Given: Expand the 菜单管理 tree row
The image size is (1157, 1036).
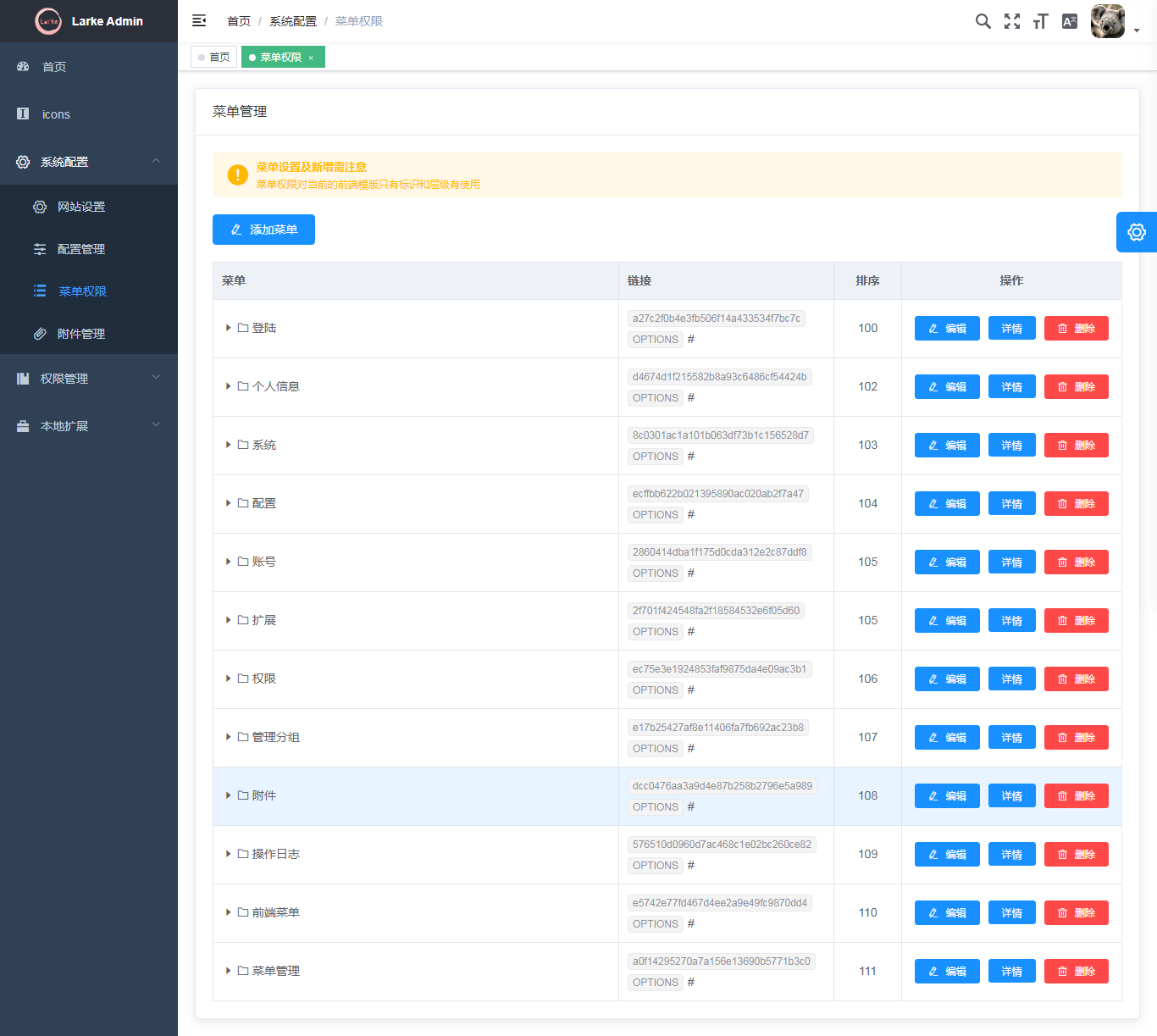Looking at the screenshot, I should point(229,971).
